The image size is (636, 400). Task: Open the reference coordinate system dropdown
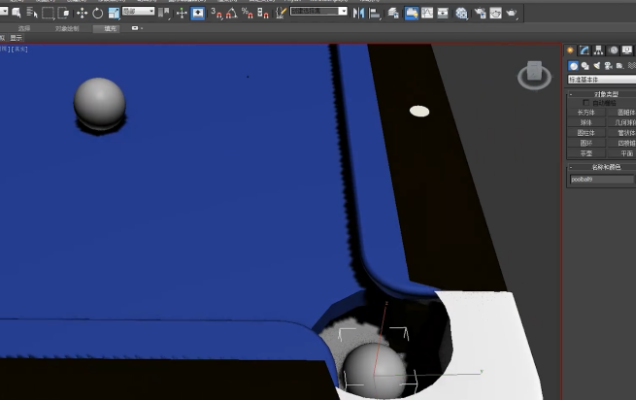click(x=138, y=12)
